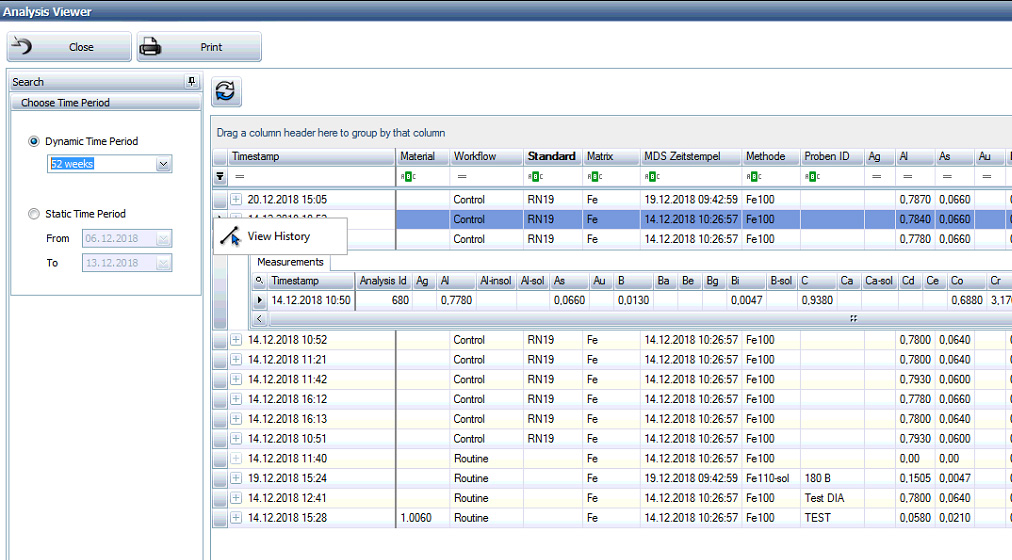
Task: Click the Proben ID filter ABC icon
Action: coord(811,176)
